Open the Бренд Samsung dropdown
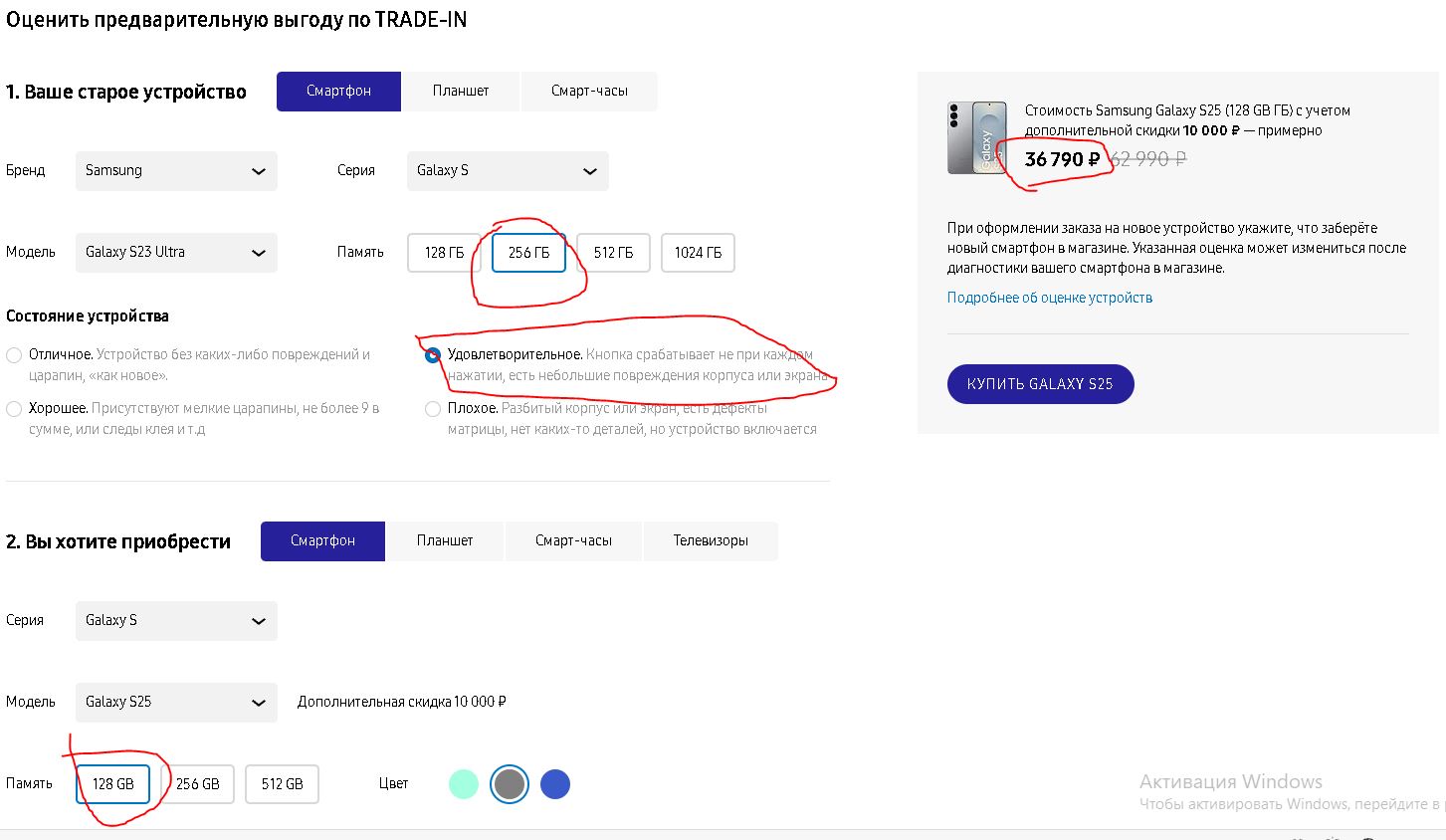Viewport: 1446px width, 840px height. [176, 171]
